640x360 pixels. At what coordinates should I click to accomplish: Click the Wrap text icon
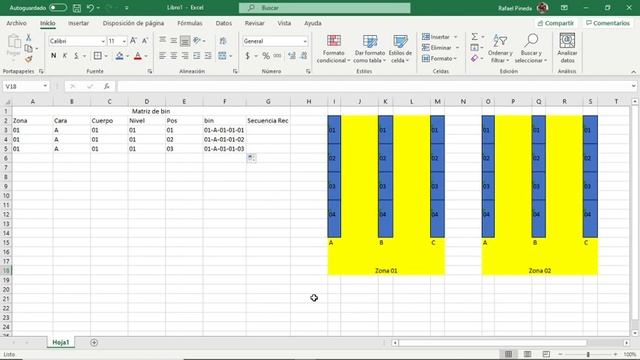pos(223,41)
